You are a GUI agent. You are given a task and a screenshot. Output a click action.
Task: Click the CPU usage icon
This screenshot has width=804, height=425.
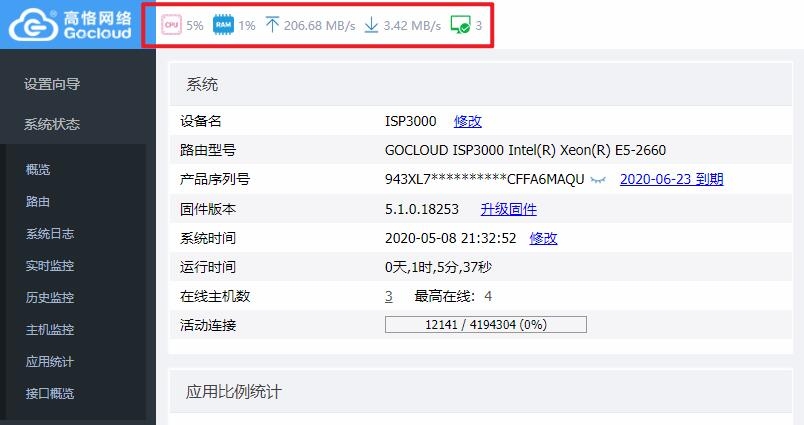click(x=171, y=25)
